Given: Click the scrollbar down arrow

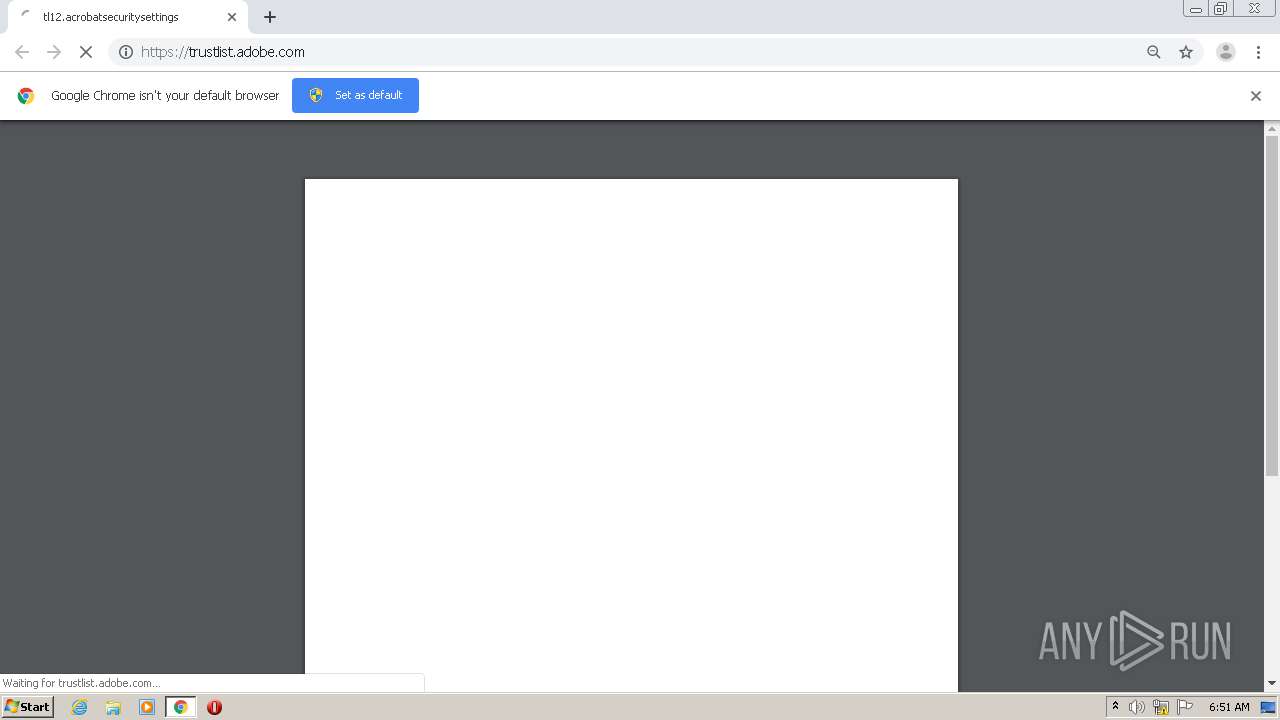Looking at the screenshot, I should pyautogui.click(x=1272, y=683).
